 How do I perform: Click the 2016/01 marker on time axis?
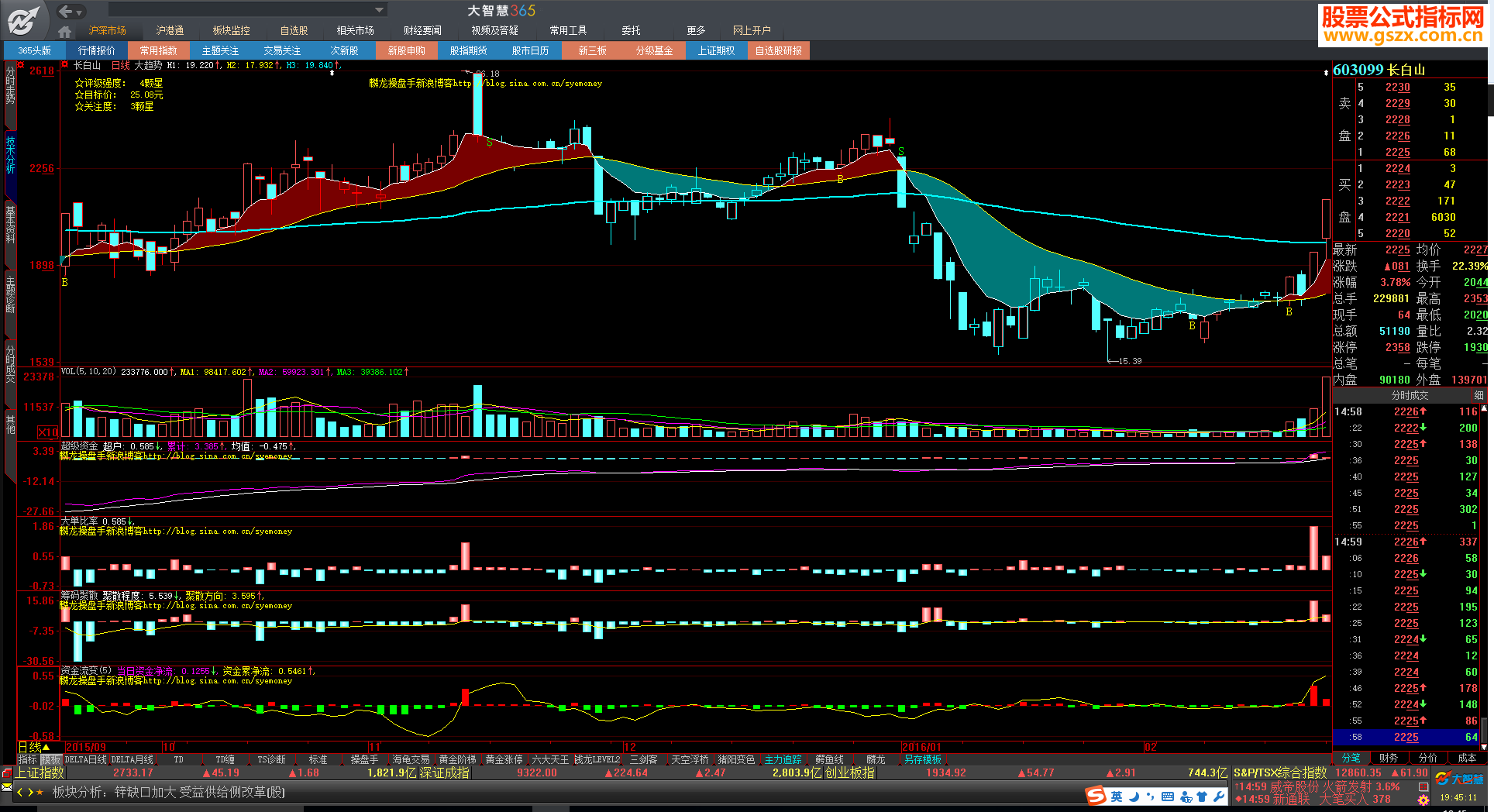921,747
